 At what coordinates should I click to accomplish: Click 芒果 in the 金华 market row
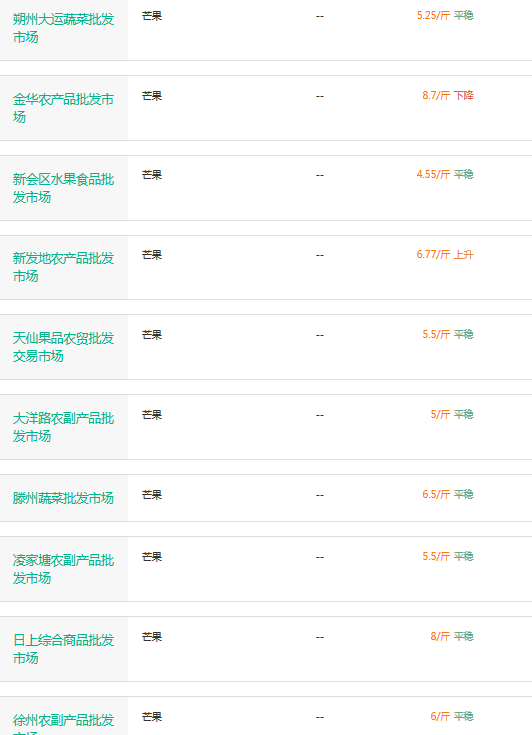point(152,96)
